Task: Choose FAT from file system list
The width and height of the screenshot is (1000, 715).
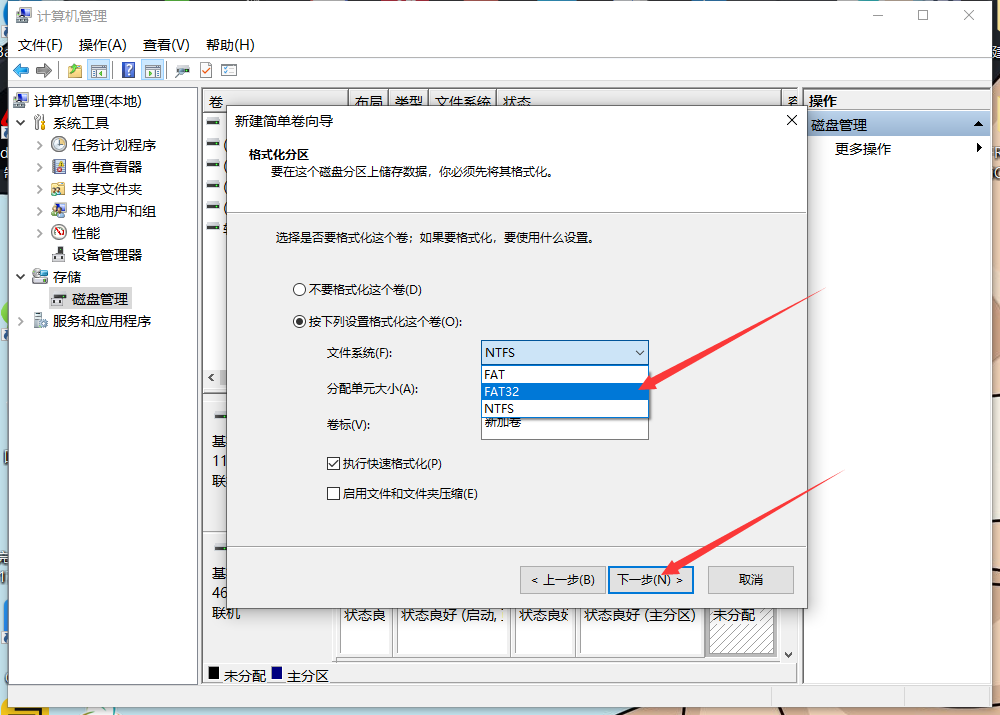Action: [x=564, y=374]
